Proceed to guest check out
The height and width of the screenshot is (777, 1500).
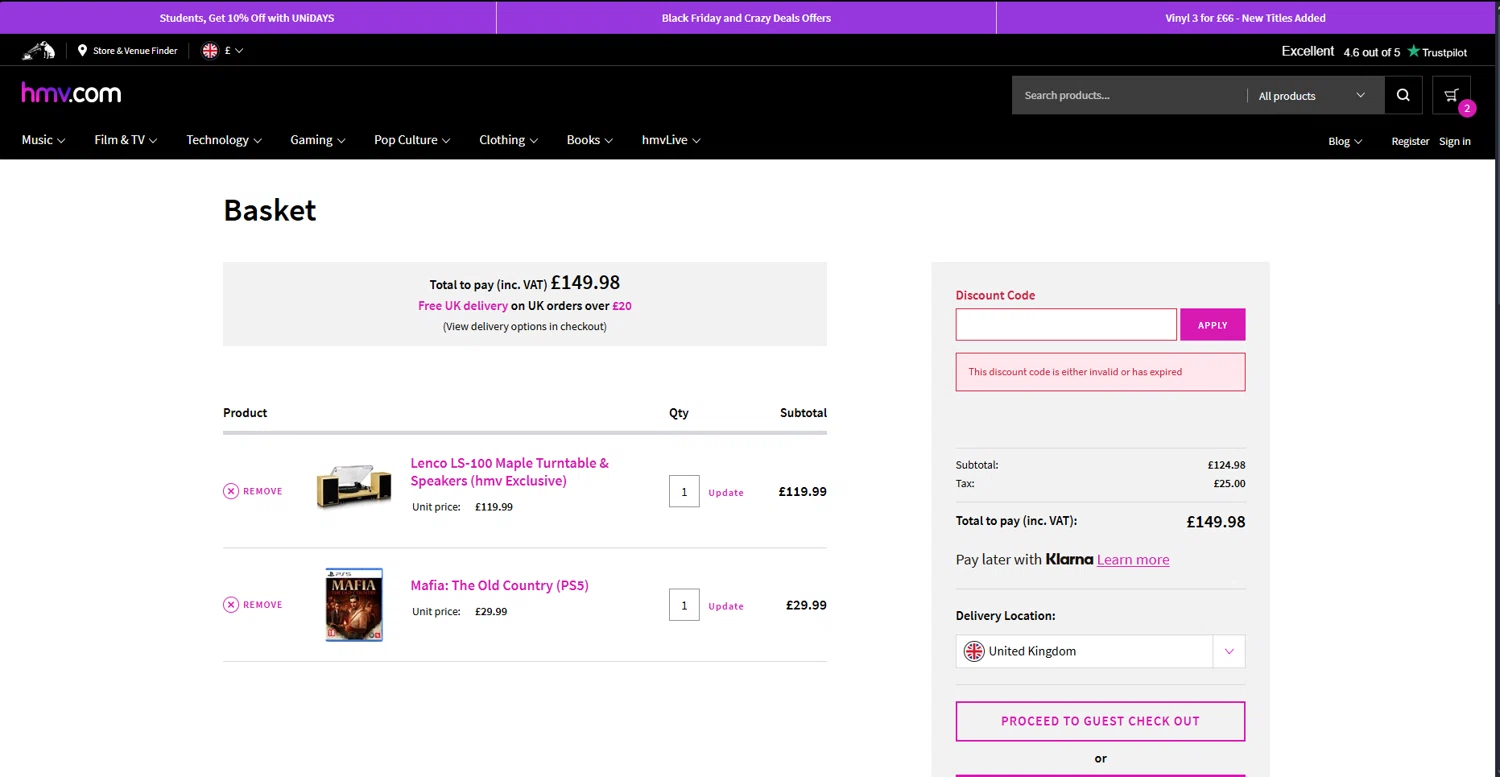(x=1100, y=721)
